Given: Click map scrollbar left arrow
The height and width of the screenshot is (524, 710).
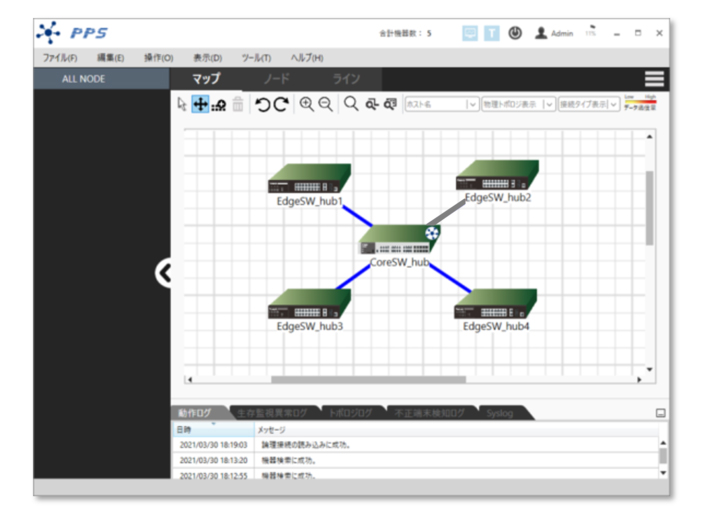Looking at the screenshot, I should (190, 380).
